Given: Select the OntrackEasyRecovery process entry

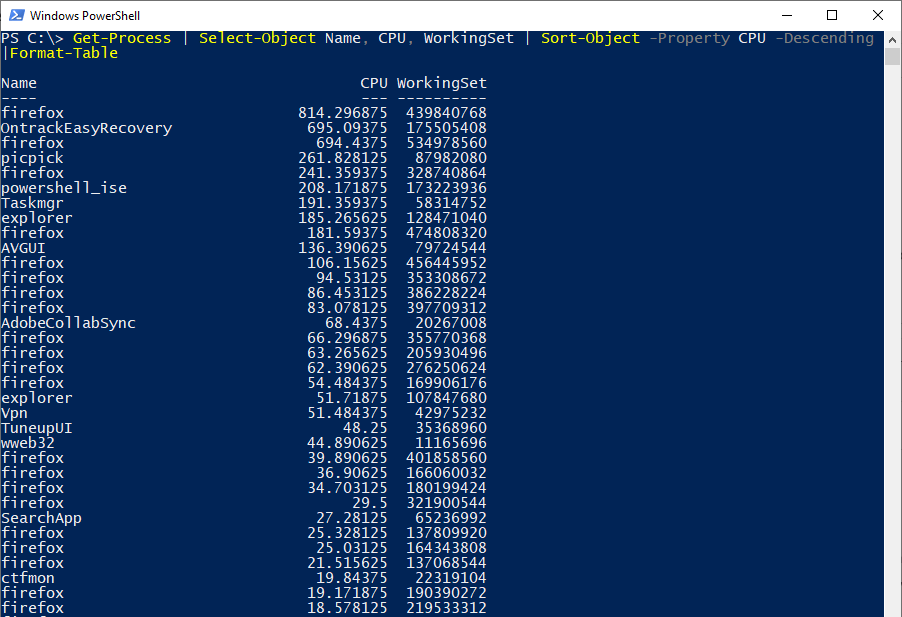Looking at the screenshot, I should point(86,127).
